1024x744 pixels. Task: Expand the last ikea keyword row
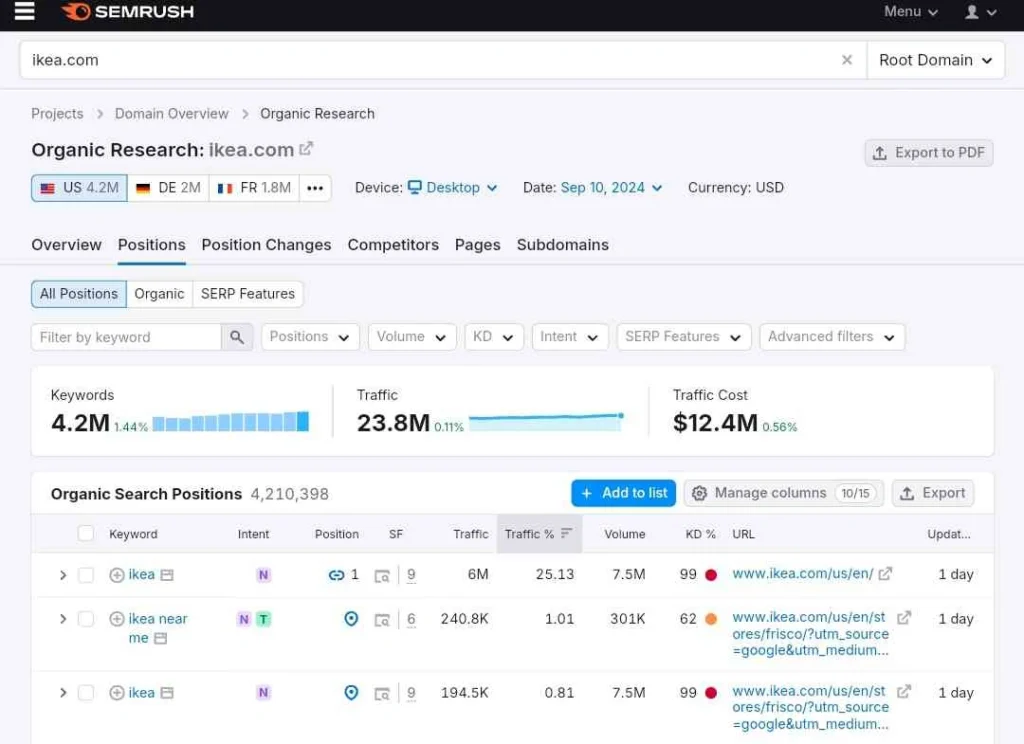tap(63, 692)
